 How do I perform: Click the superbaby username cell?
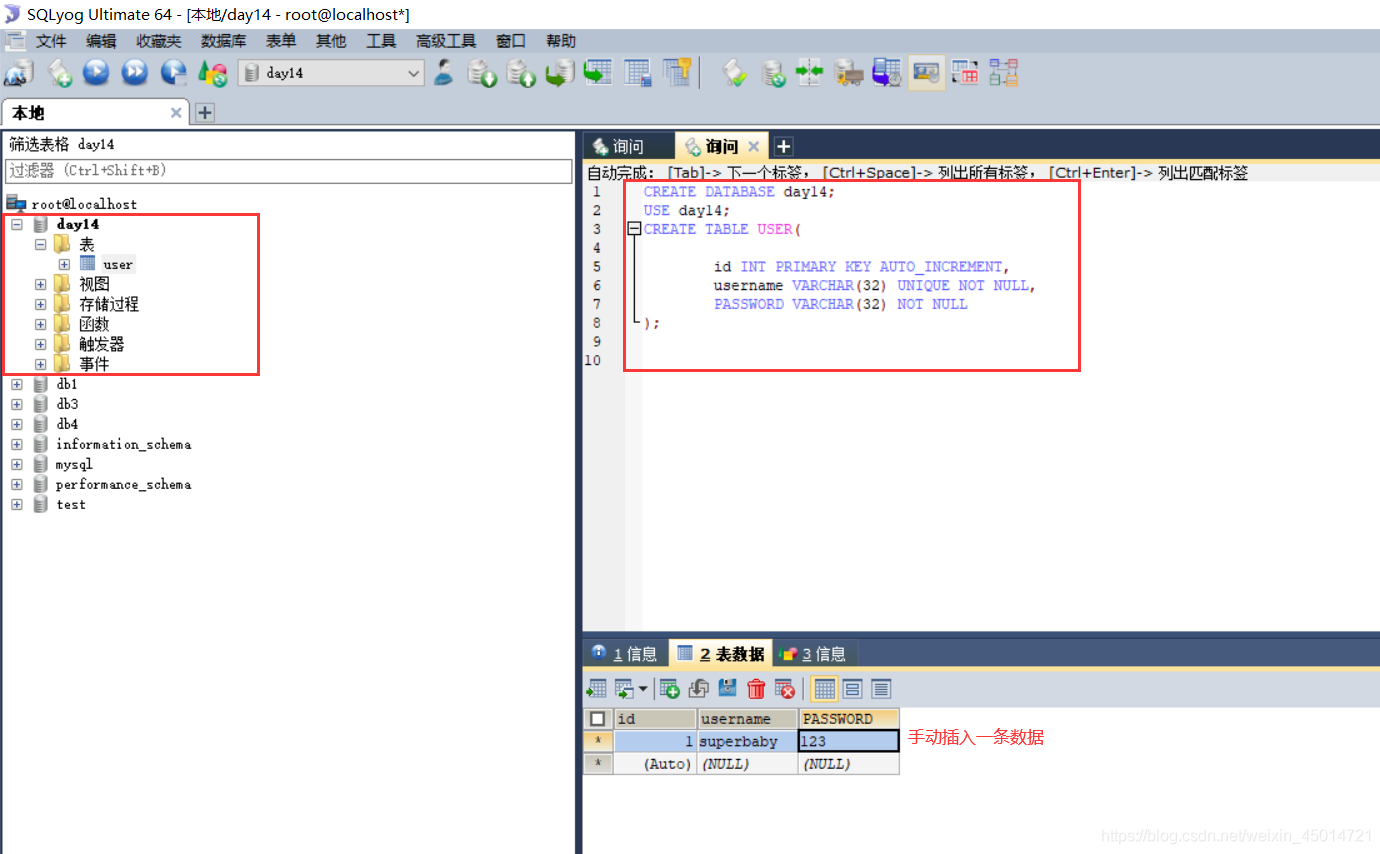[747, 741]
